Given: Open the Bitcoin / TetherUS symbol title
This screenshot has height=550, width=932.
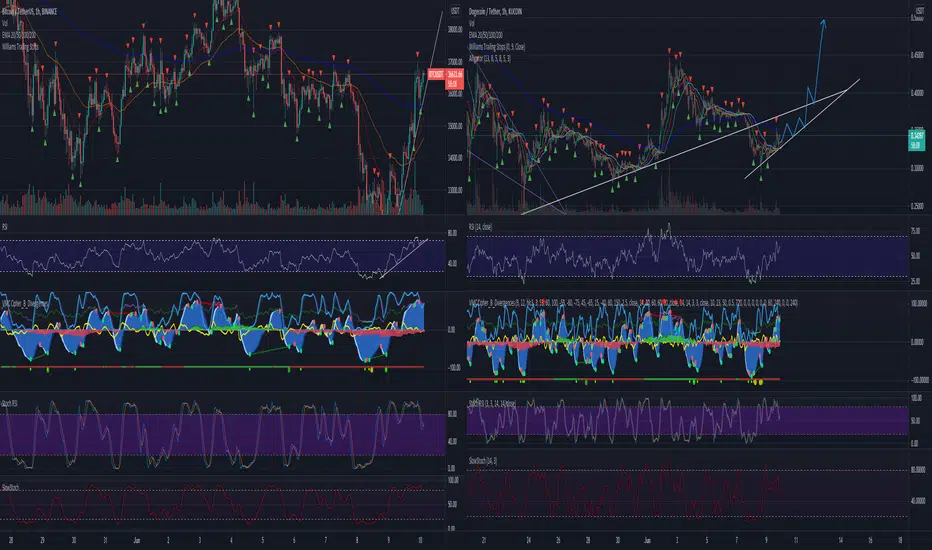Looking at the screenshot, I should (x=29, y=11).
